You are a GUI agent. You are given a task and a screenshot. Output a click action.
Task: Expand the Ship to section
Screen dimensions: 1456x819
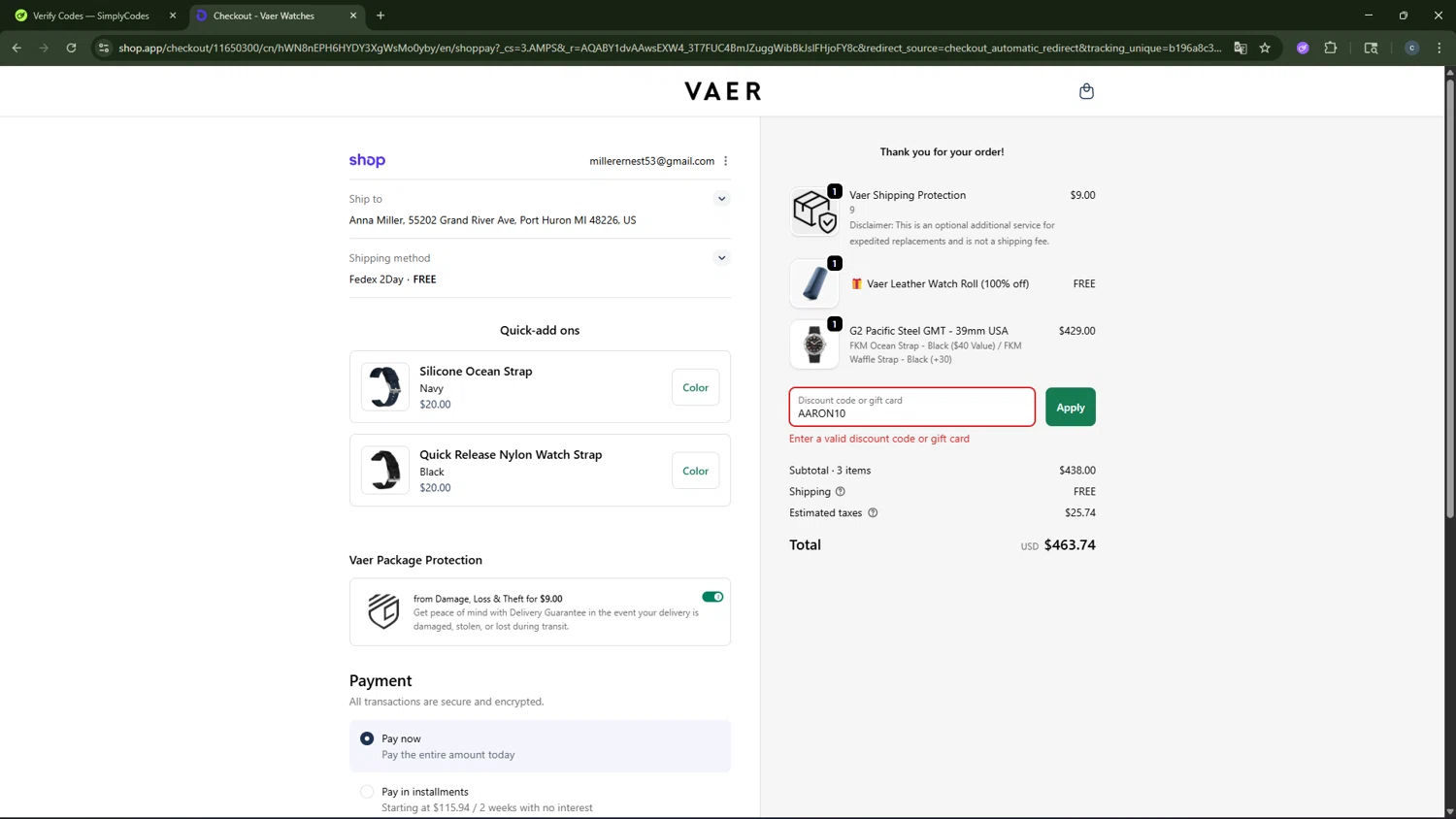[721, 199]
